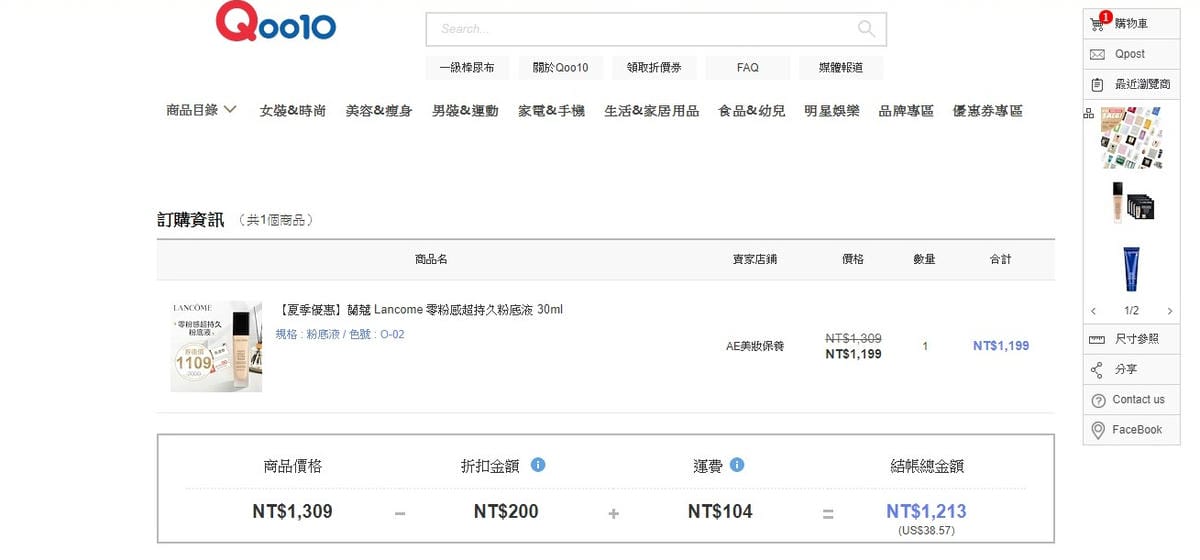This screenshot has width=1200, height=560.
Task: Click the quantity value 1
Action: 925,346
